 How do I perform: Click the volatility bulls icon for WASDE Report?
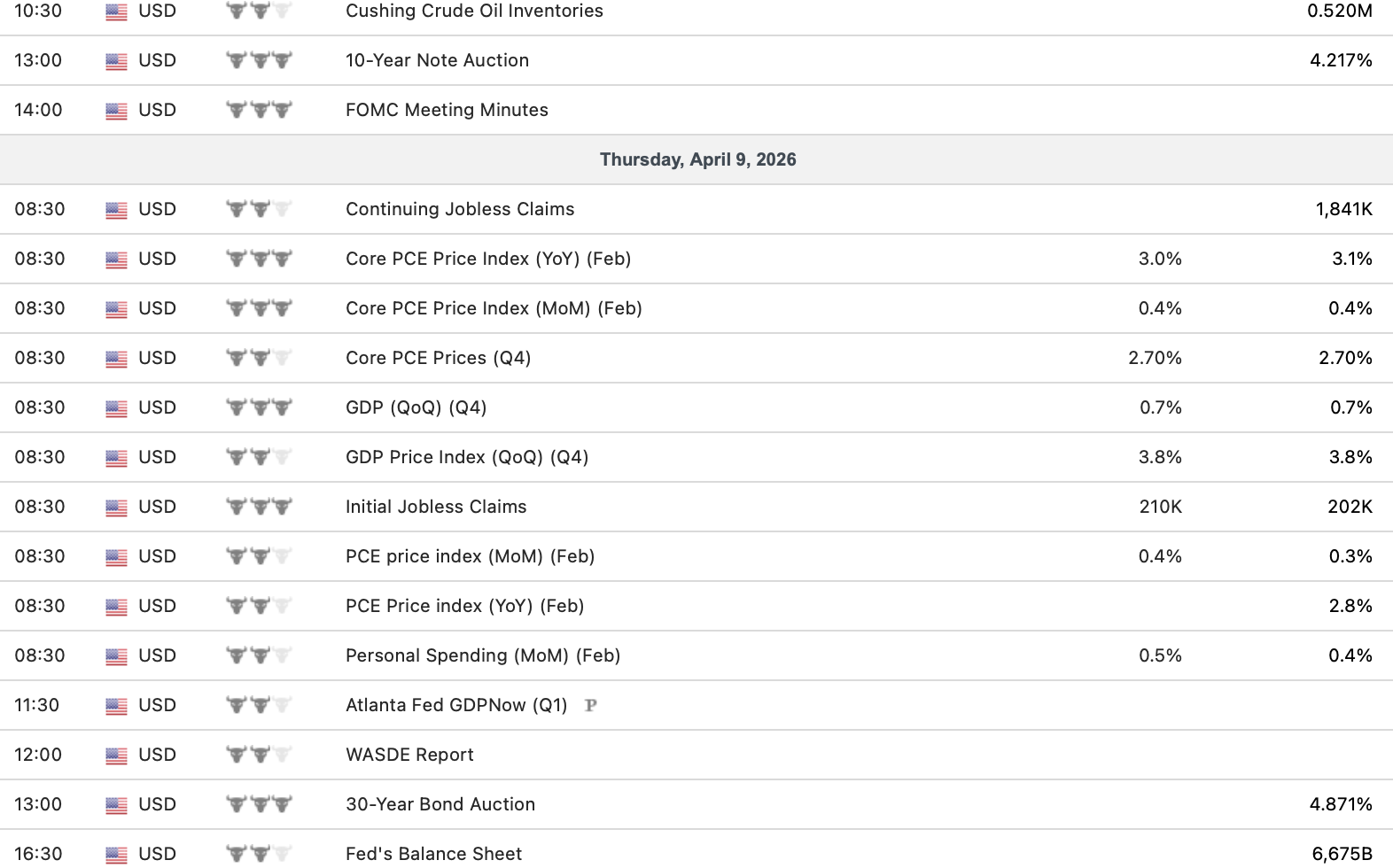pos(259,755)
